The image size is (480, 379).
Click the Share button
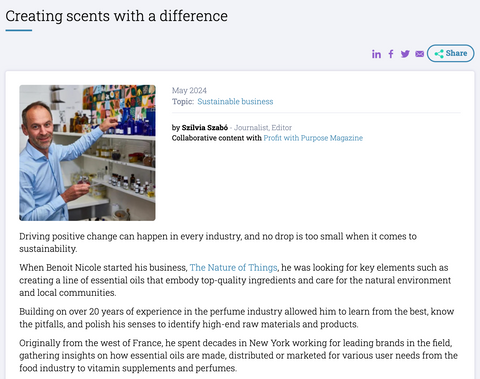pyautogui.click(x=451, y=53)
